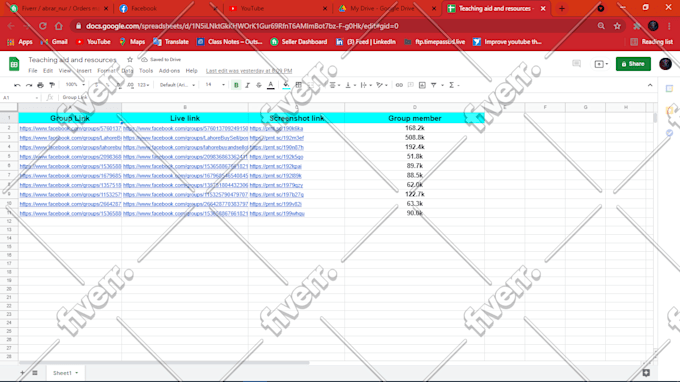
Task: Toggle strikethrough formatting
Action: pos(259,85)
